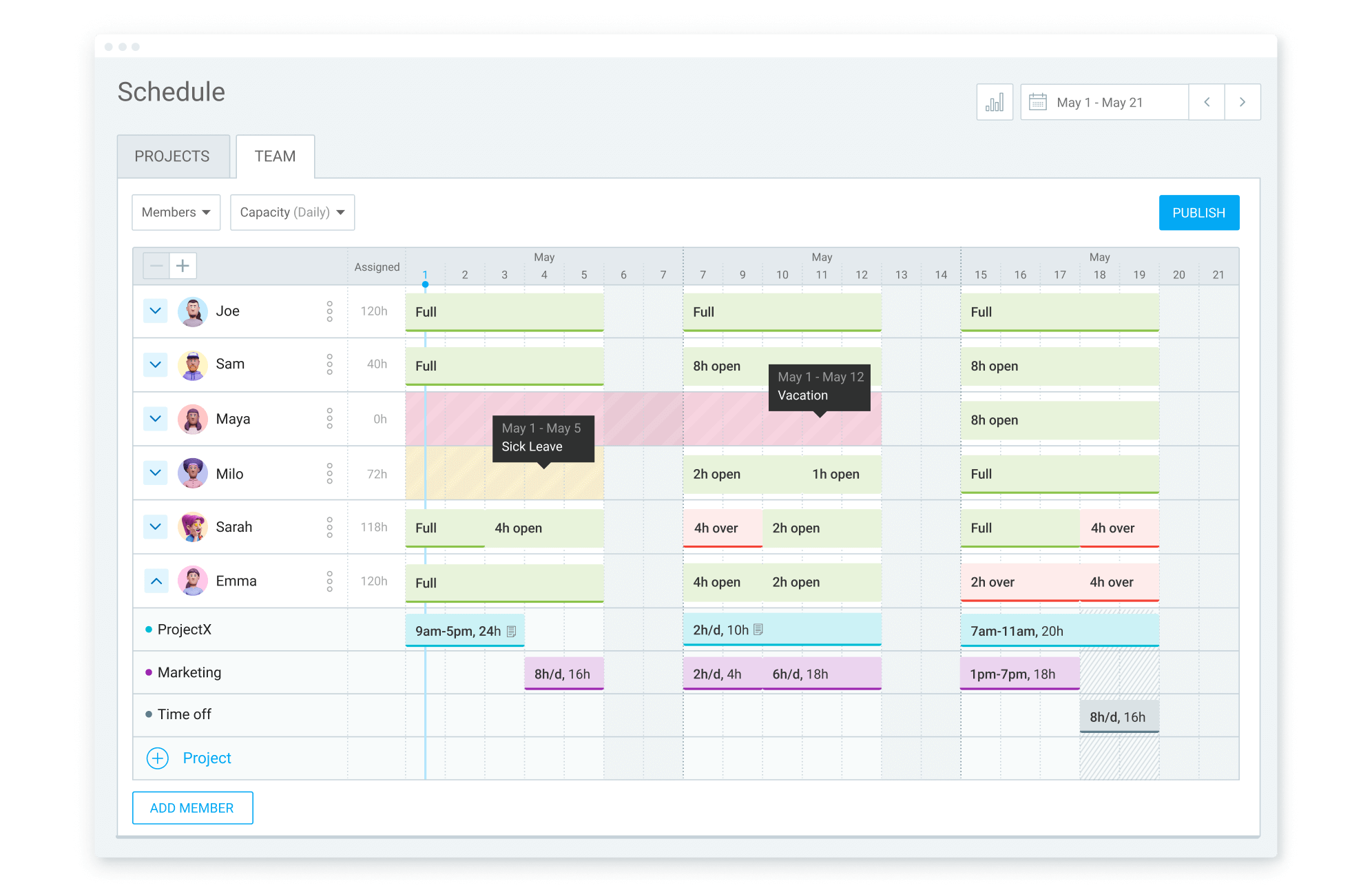Screen dimensions: 1372x890
Task: Click the 8h/d, 16h Marketing assignment
Action: click(564, 673)
